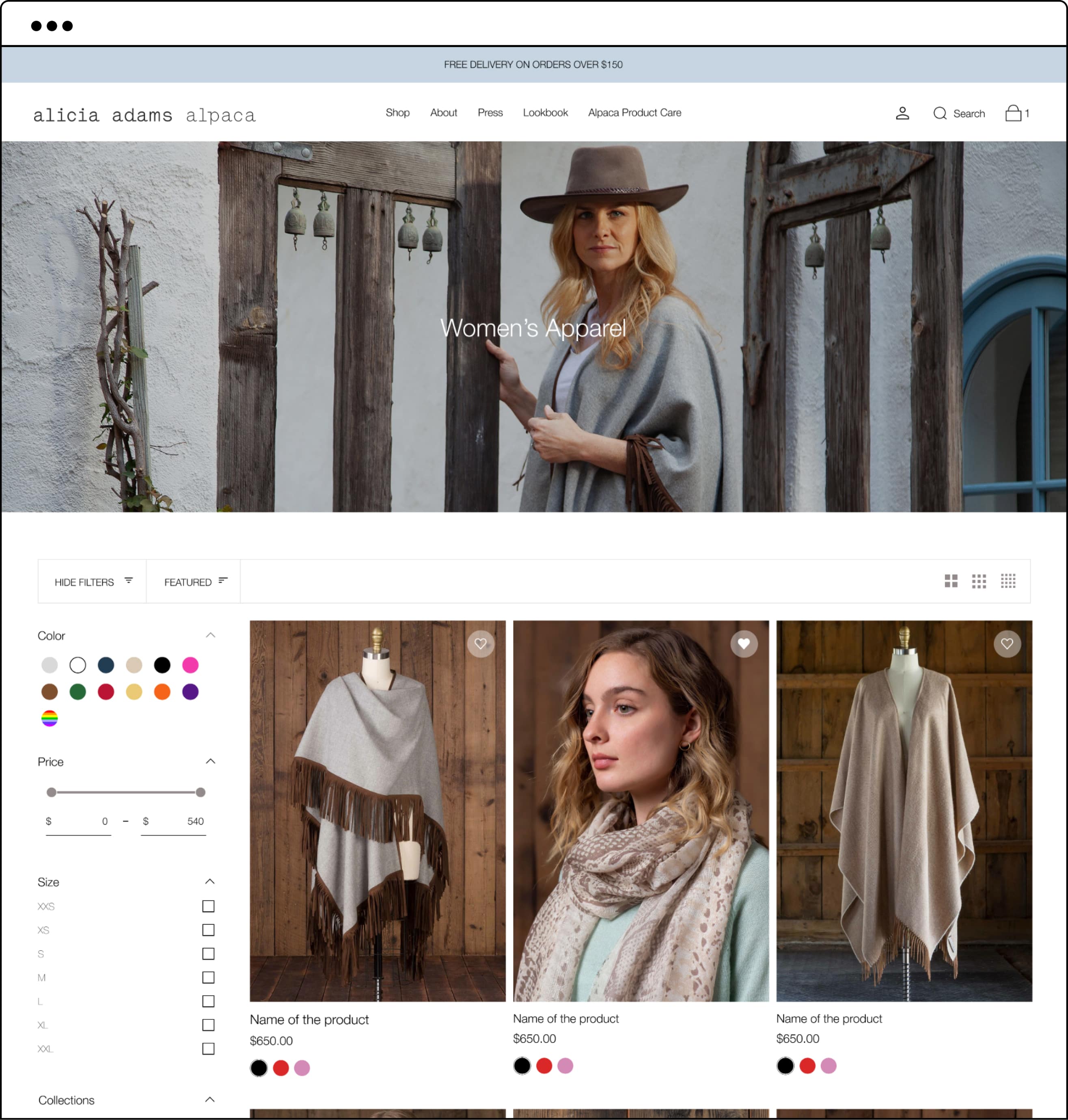This screenshot has height=1120, width=1068.
Task: Open product name under beige cape
Action: tap(829, 1018)
